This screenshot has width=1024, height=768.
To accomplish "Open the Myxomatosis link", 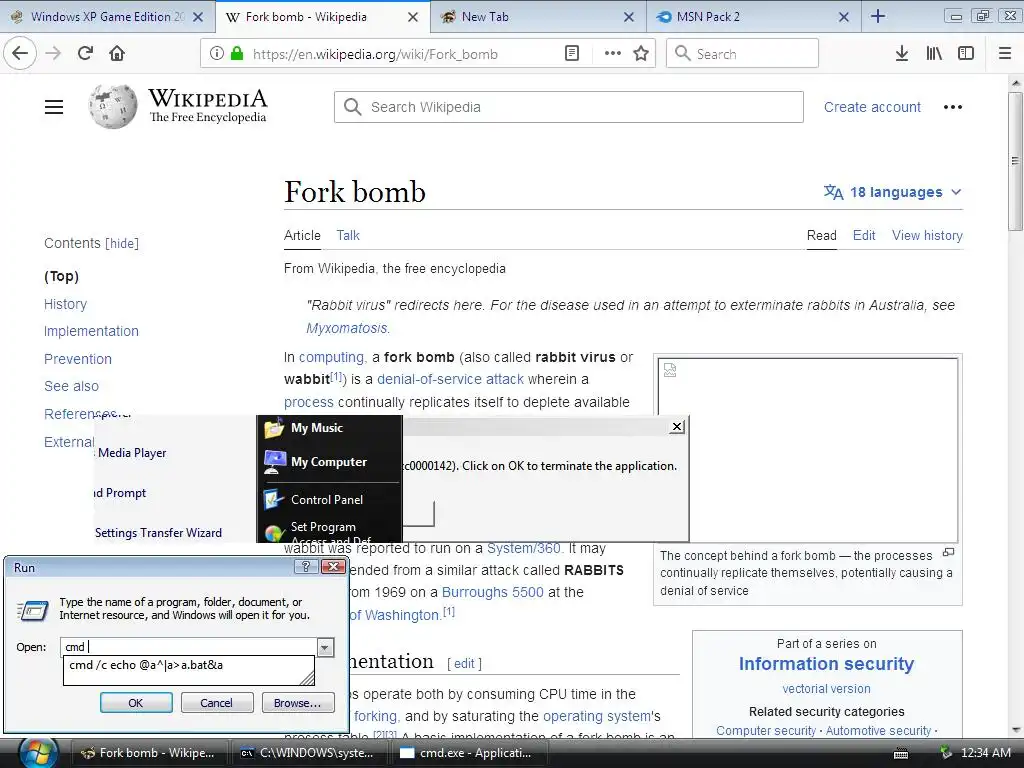I will pos(347,328).
